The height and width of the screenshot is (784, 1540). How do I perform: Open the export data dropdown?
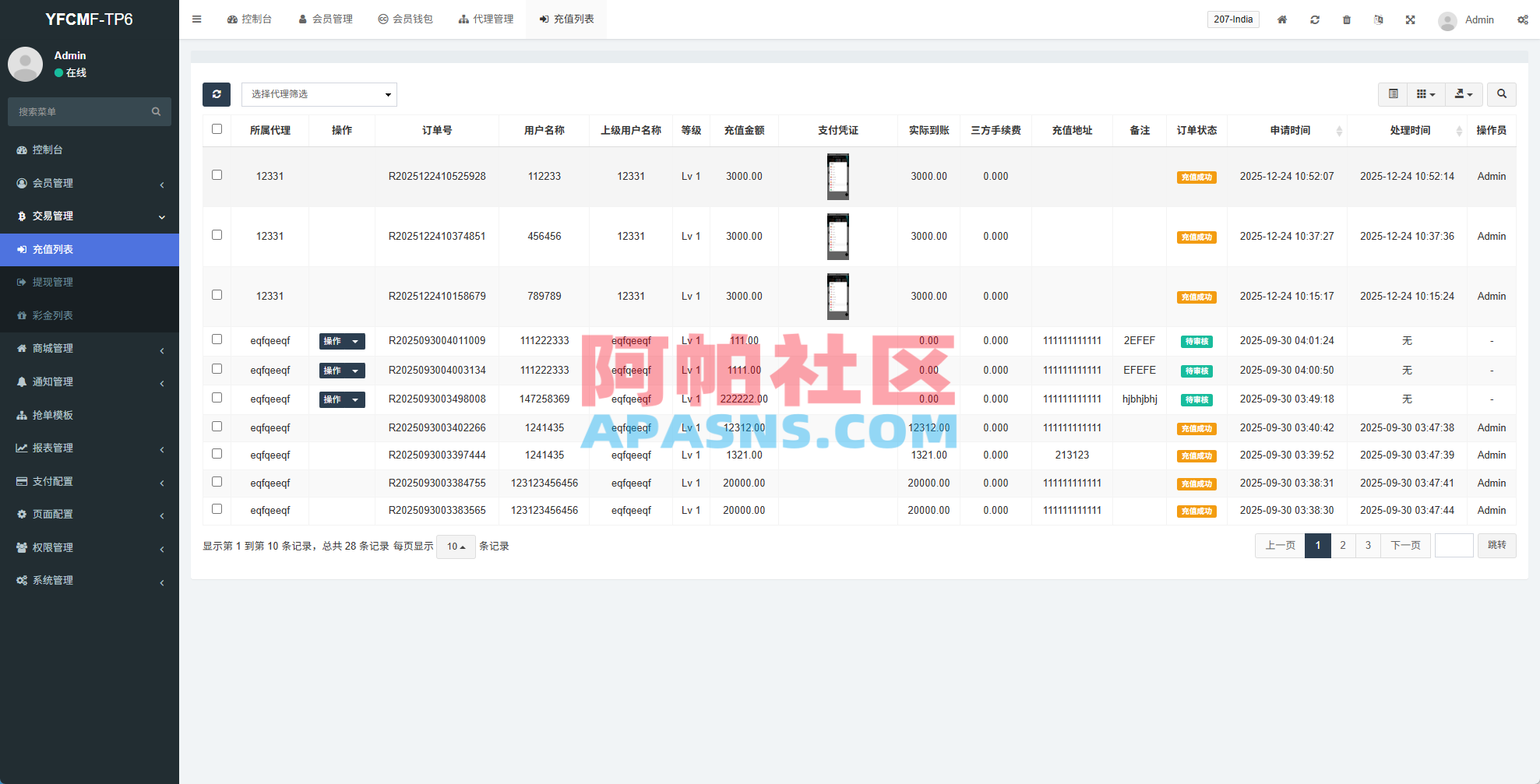[x=1464, y=94]
